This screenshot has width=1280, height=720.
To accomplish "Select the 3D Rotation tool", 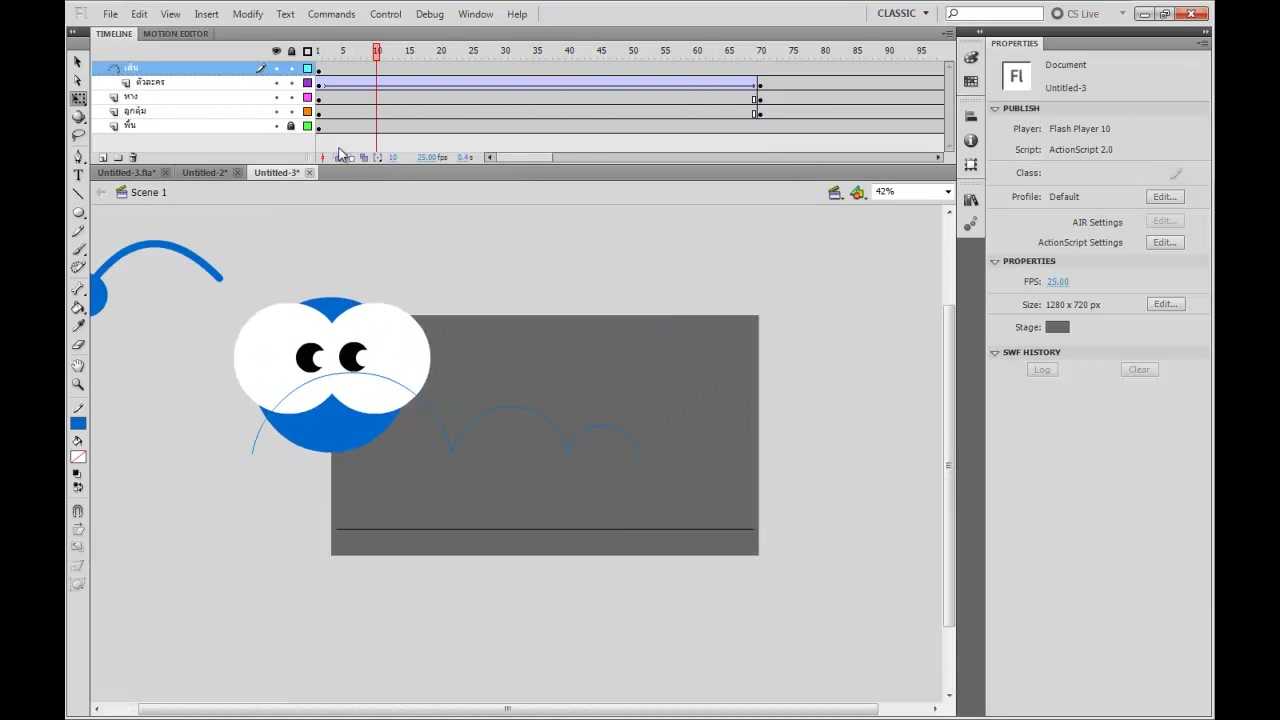I will [78, 117].
